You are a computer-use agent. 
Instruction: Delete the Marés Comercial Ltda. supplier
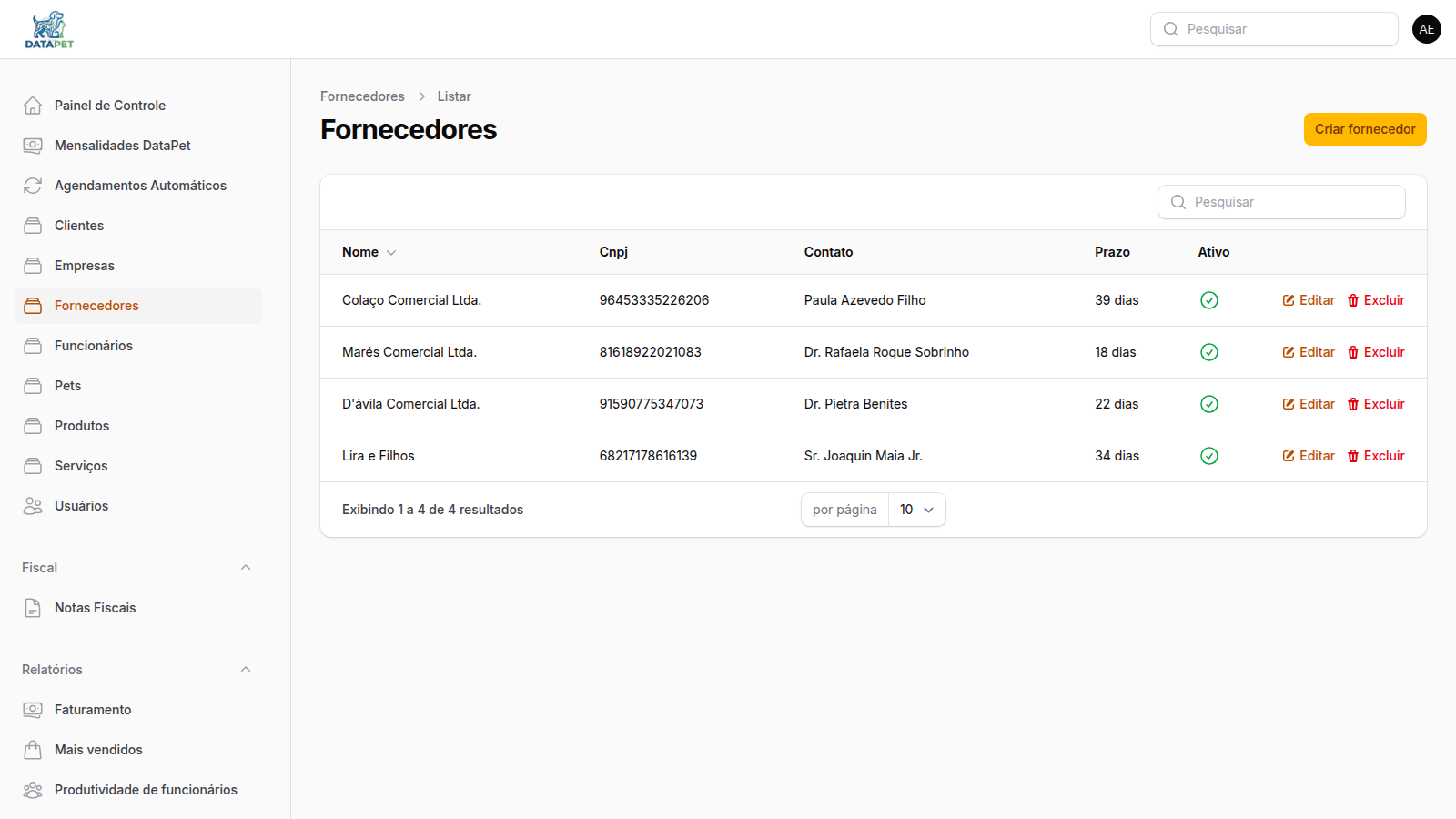point(1376,352)
